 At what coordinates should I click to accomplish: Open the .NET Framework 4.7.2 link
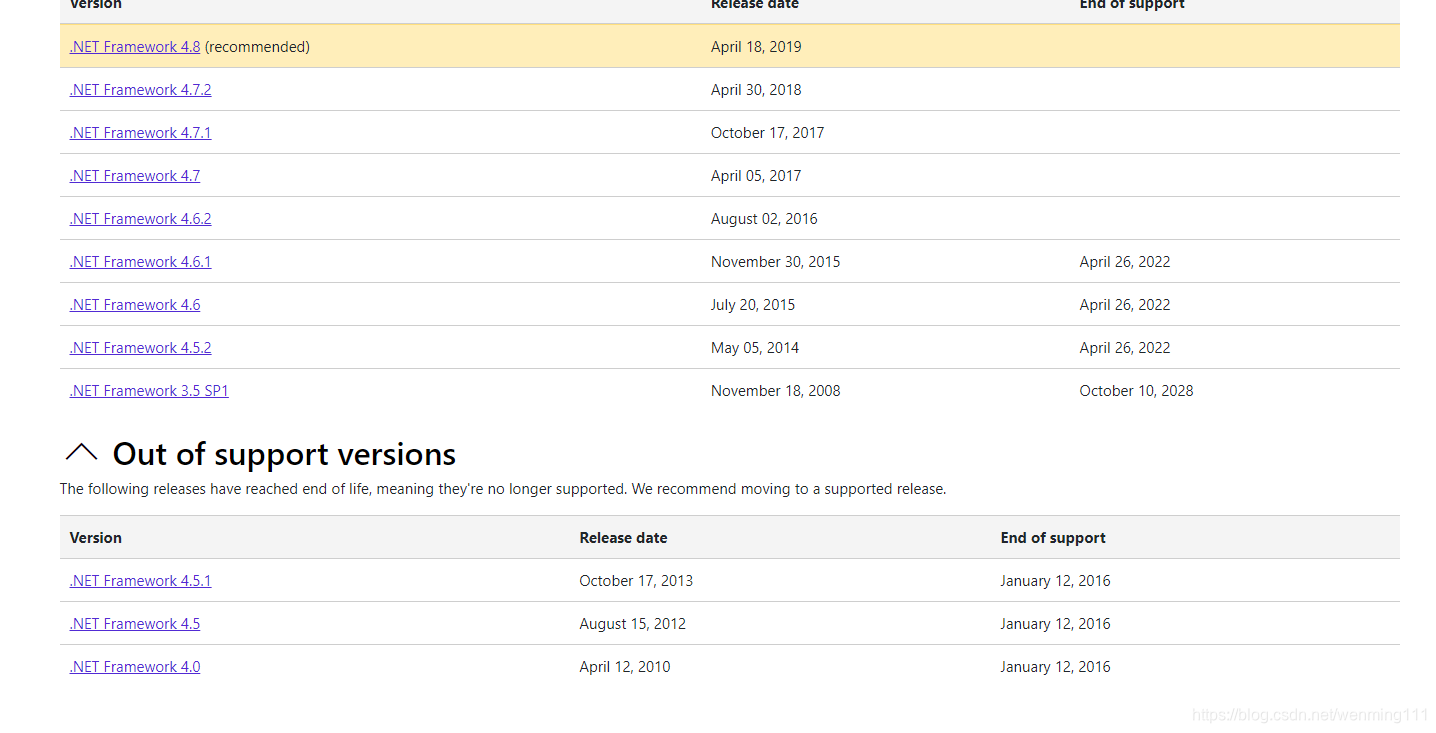pos(141,90)
